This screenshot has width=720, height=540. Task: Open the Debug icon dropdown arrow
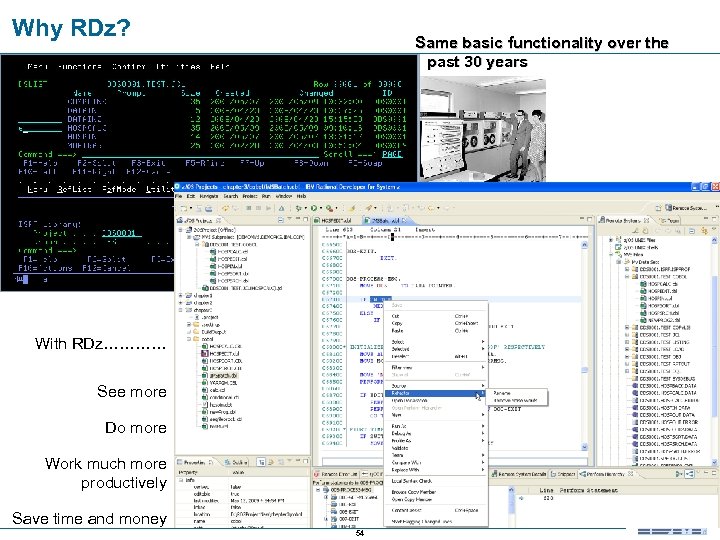tap(305, 208)
